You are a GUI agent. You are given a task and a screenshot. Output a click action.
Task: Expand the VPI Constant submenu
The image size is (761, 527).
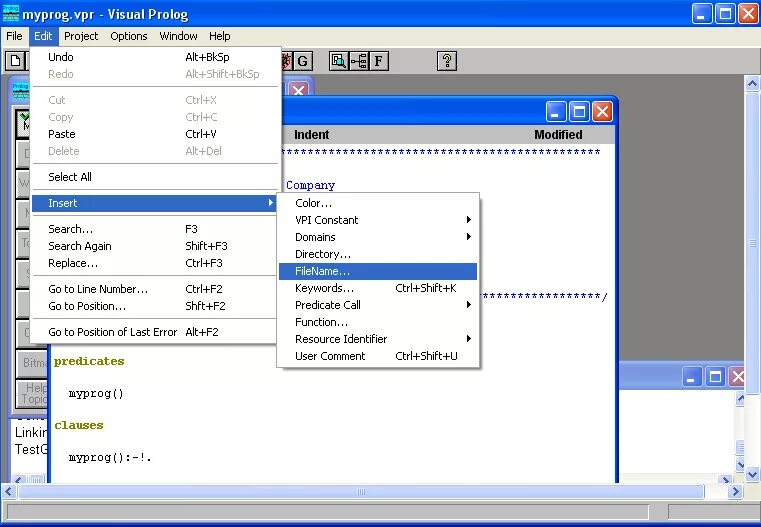pyautogui.click(x=378, y=220)
